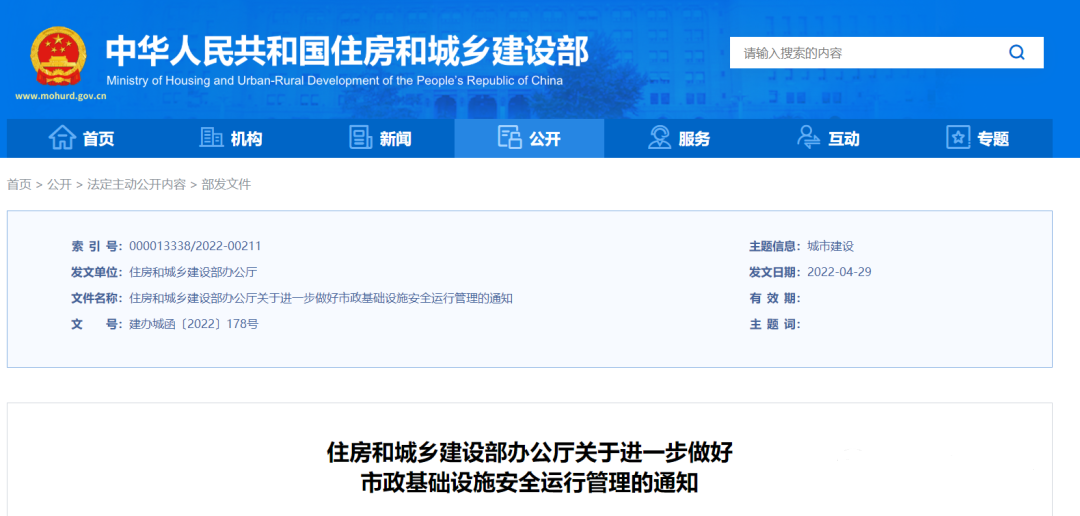
Task: Click issuing unit 住房和城乡建设部办公厅
Action: [x=193, y=271]
